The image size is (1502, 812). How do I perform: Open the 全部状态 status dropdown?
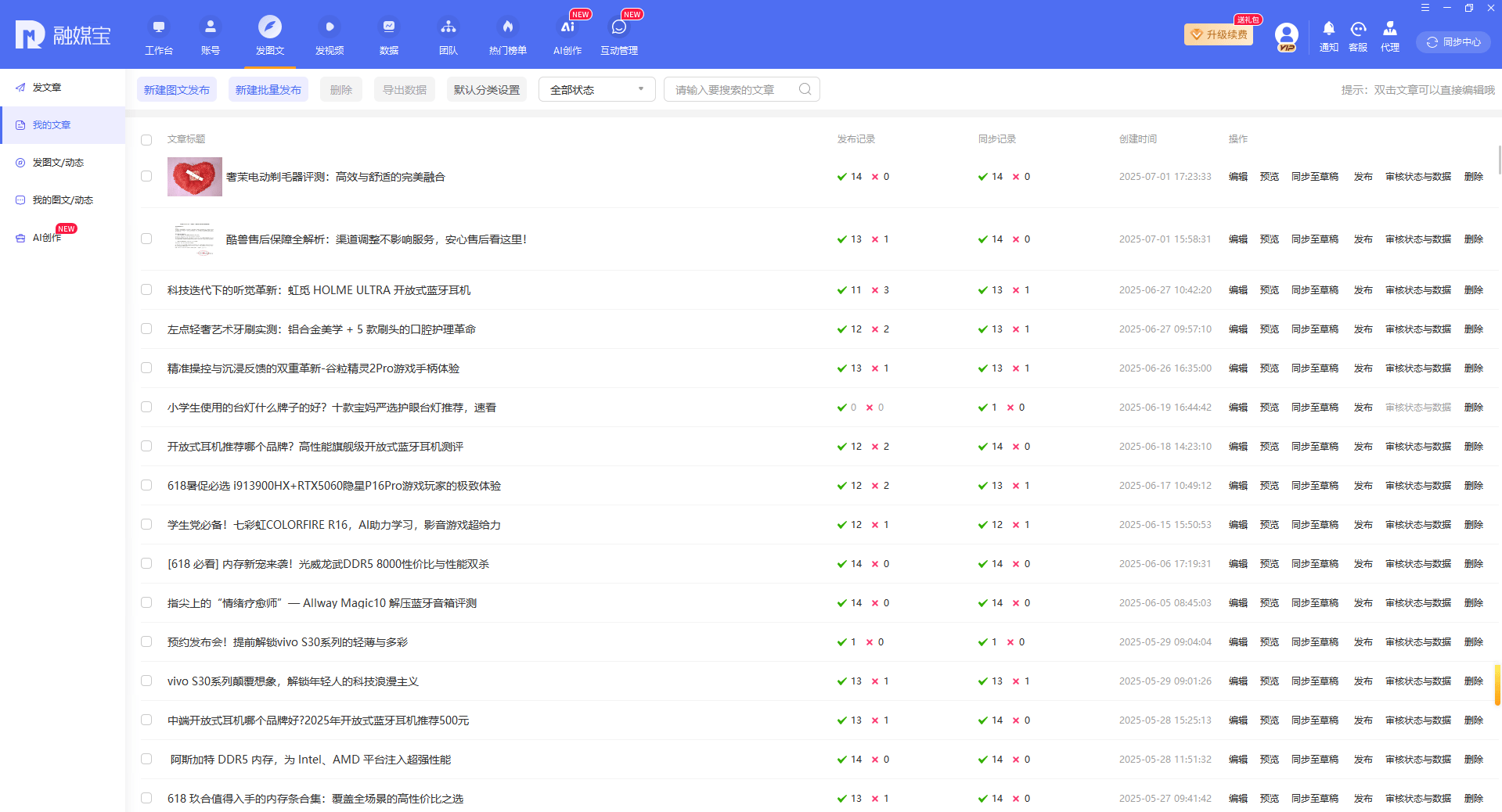[x=597, y=89]
